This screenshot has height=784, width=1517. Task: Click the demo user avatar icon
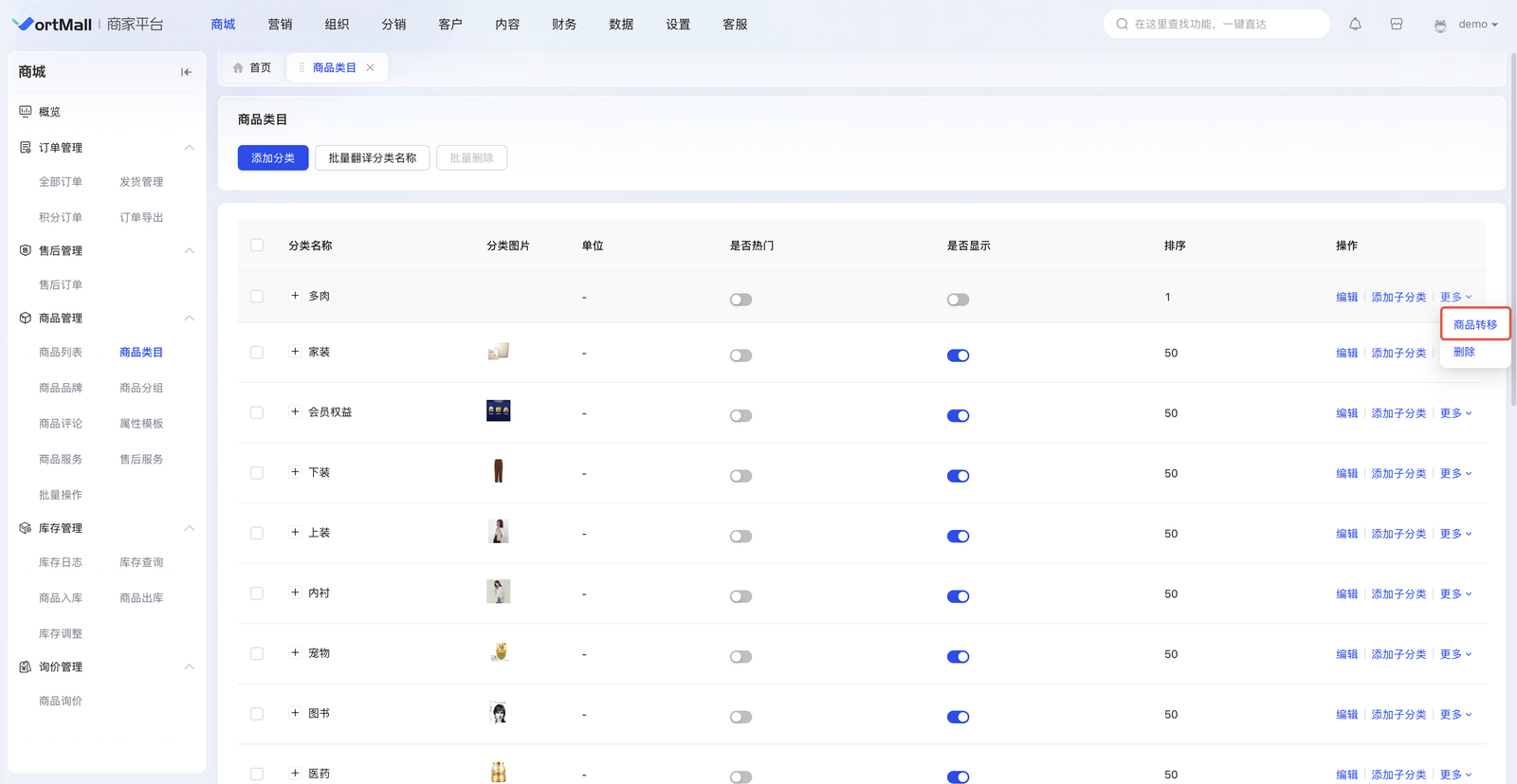tap(1440, 26)
